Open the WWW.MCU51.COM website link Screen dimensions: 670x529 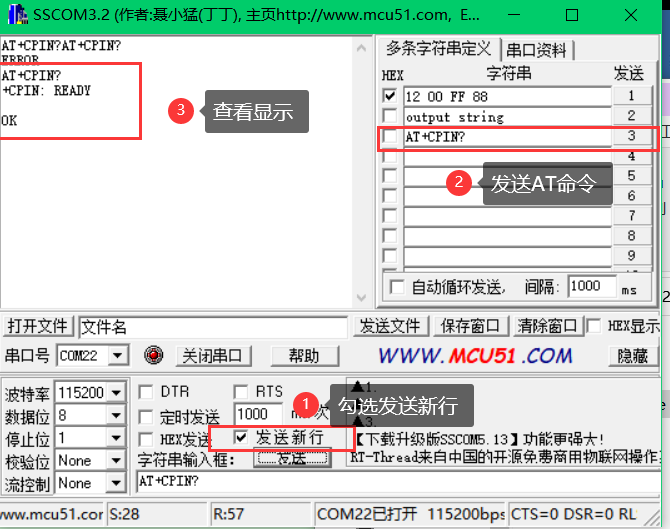475,356
